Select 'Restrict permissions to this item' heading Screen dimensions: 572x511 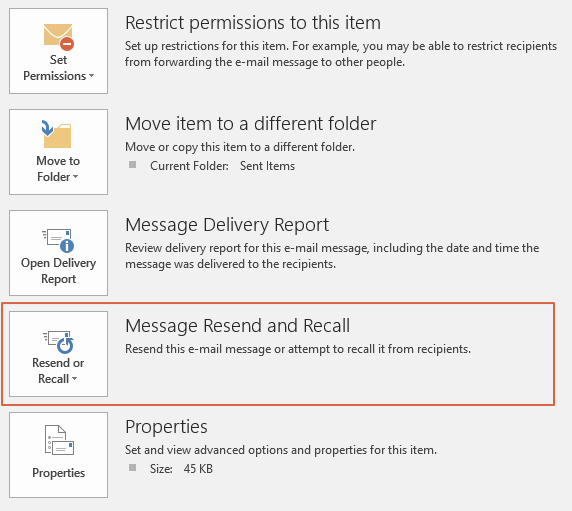tap(253, 23)
